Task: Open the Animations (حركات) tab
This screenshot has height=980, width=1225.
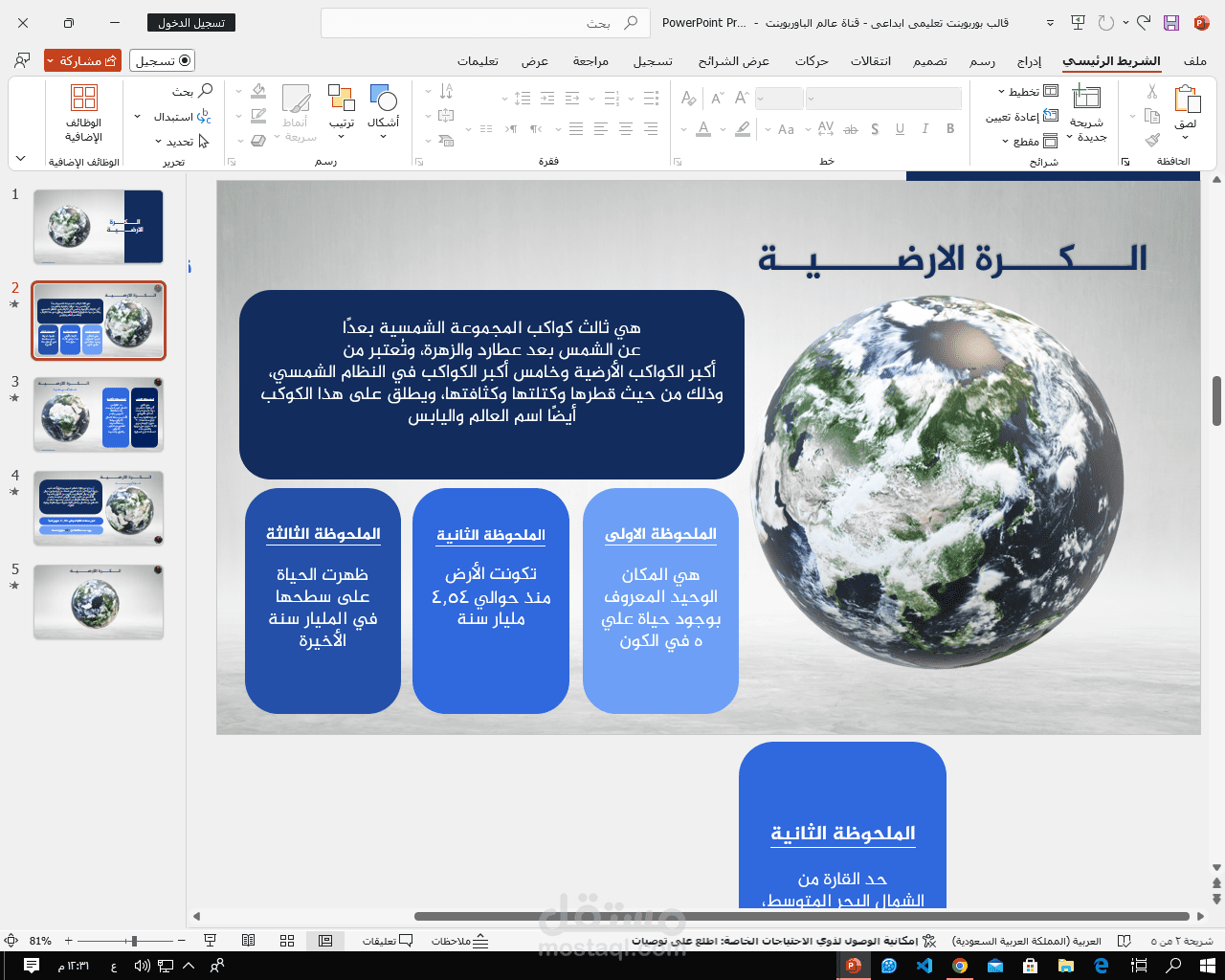Action: (812, 61)
